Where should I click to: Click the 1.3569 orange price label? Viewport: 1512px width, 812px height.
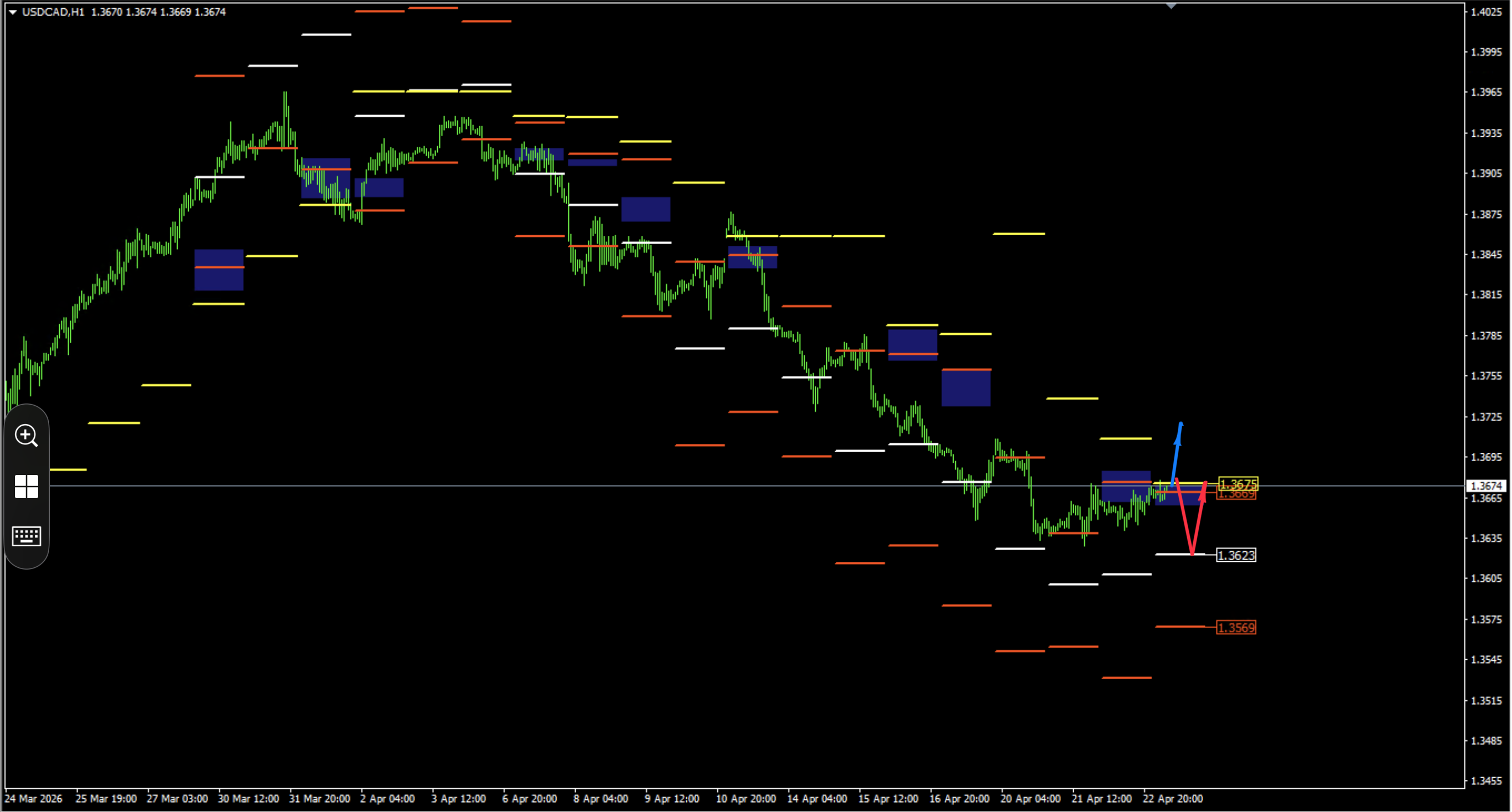(1235, 627)
